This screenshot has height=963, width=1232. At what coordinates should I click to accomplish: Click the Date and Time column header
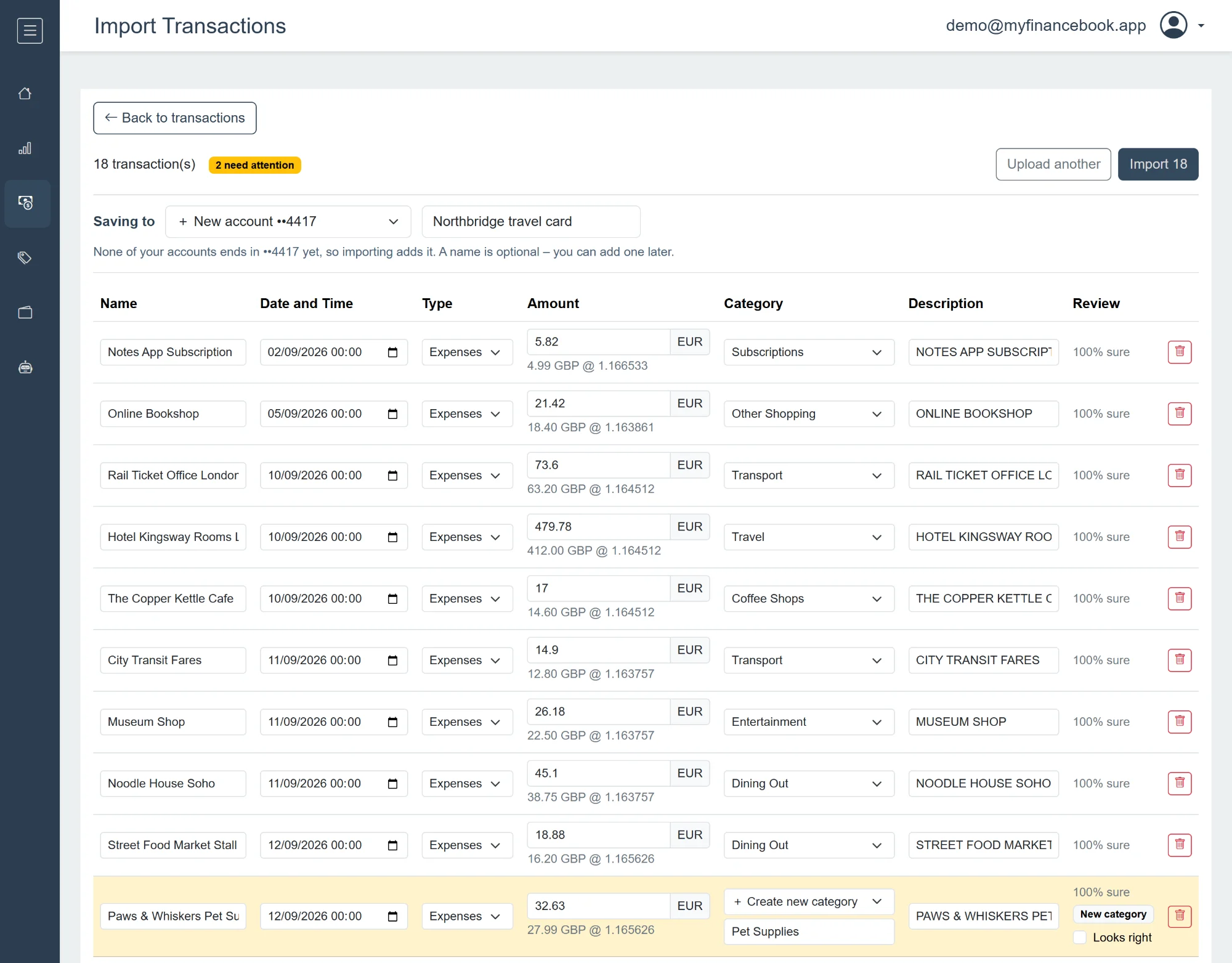pos(306,304)
